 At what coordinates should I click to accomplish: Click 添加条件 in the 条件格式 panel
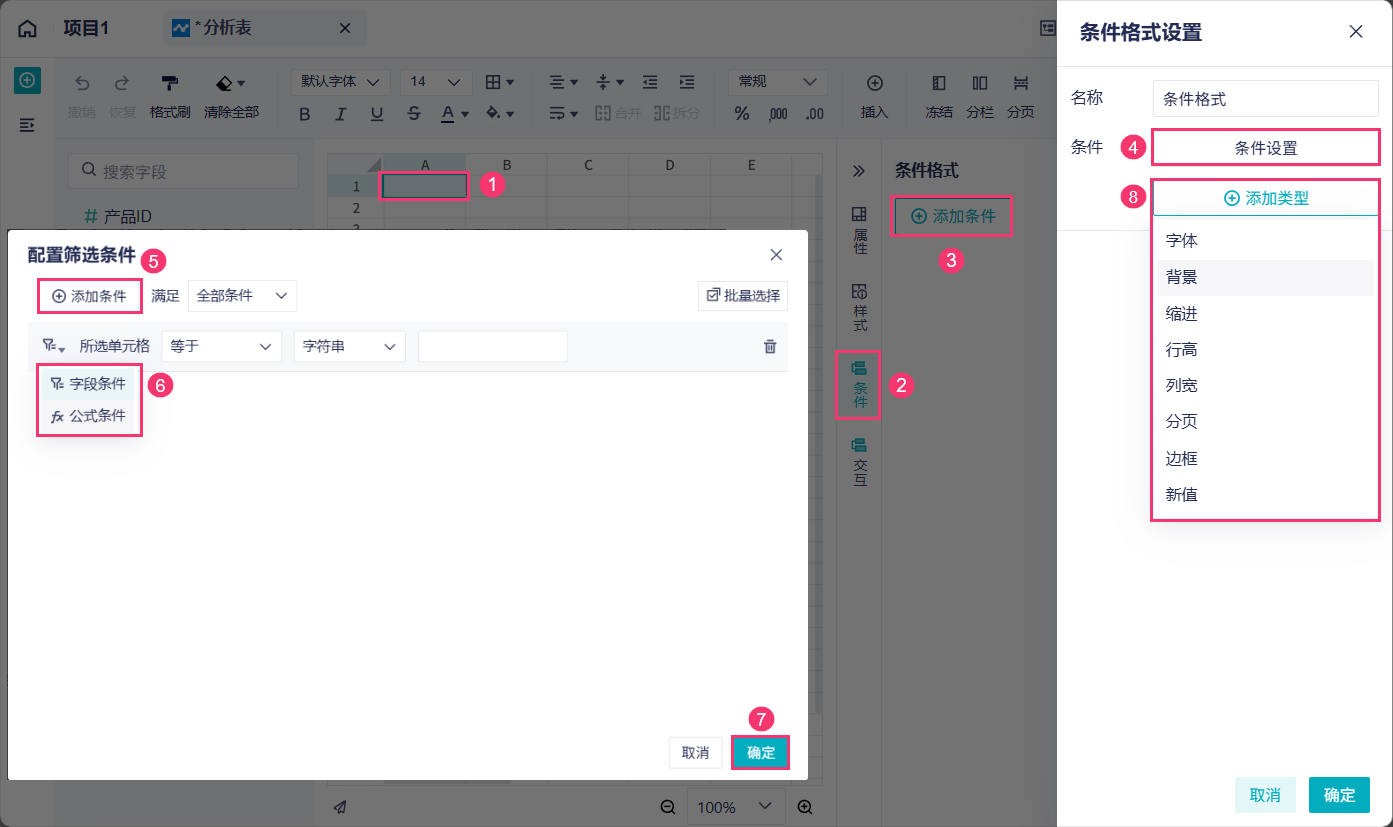click(953, 215)
